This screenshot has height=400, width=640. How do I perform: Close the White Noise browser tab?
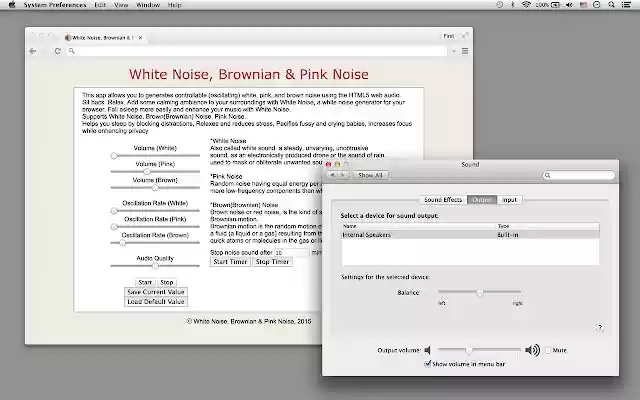tap(140, 38)
